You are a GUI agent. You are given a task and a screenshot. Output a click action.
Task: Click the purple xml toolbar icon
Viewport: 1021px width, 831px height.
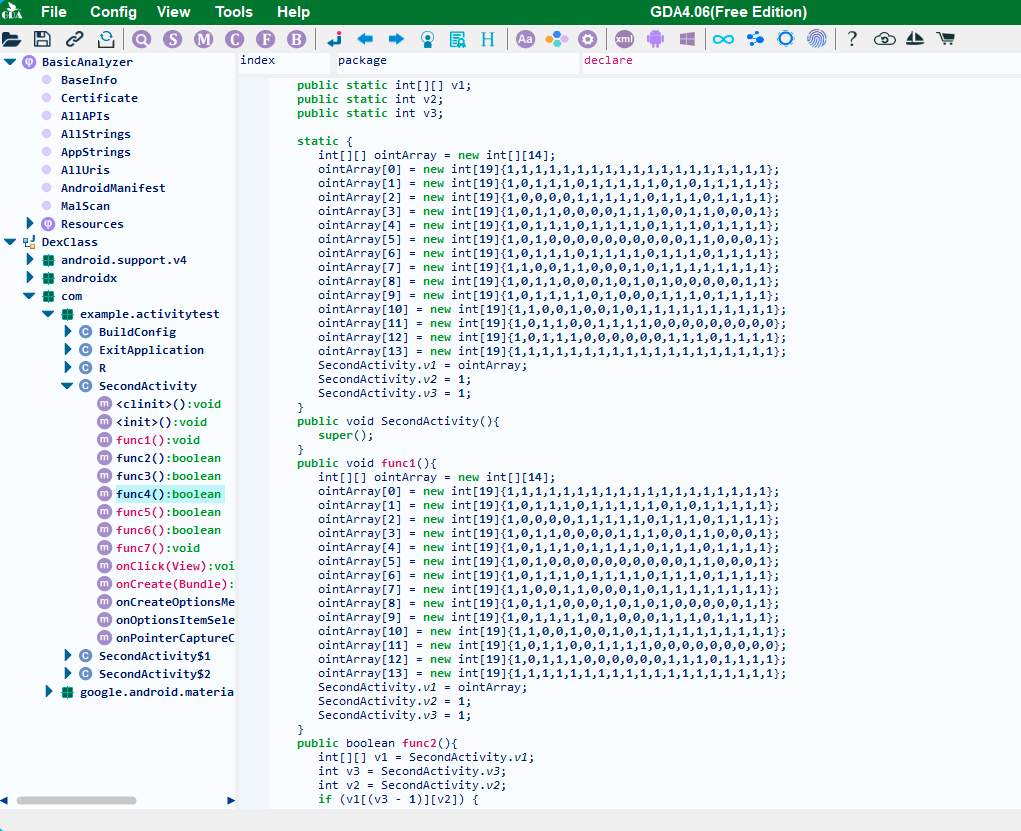624,39
